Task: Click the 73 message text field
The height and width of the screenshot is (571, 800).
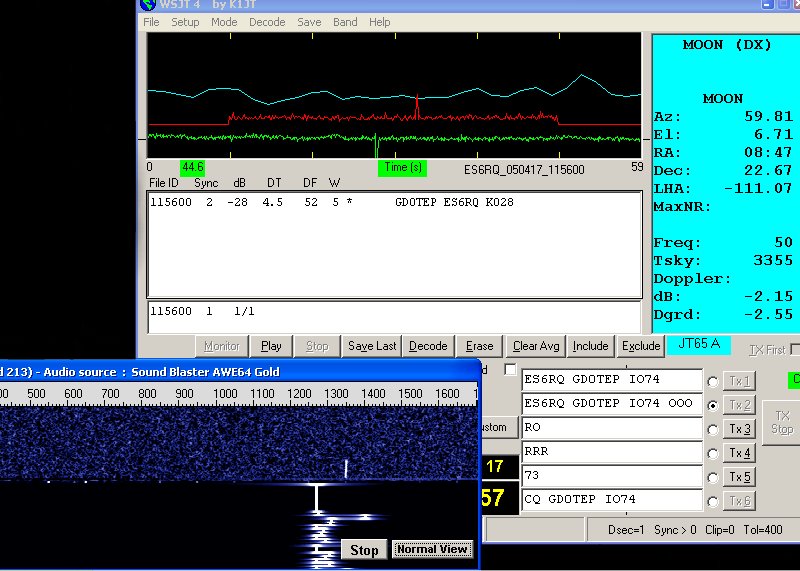Action: click(x=611, y=475)
